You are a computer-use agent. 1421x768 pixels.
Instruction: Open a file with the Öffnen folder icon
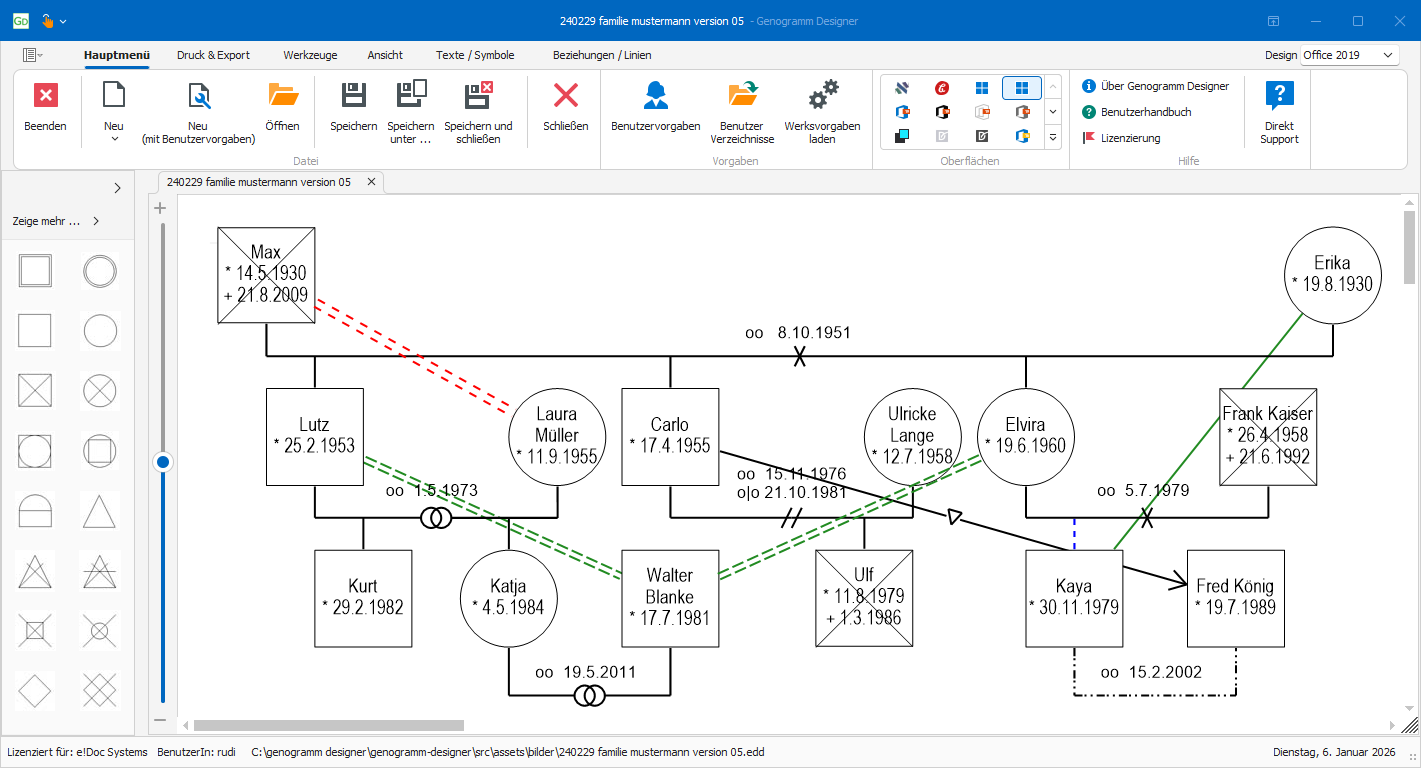283,96
